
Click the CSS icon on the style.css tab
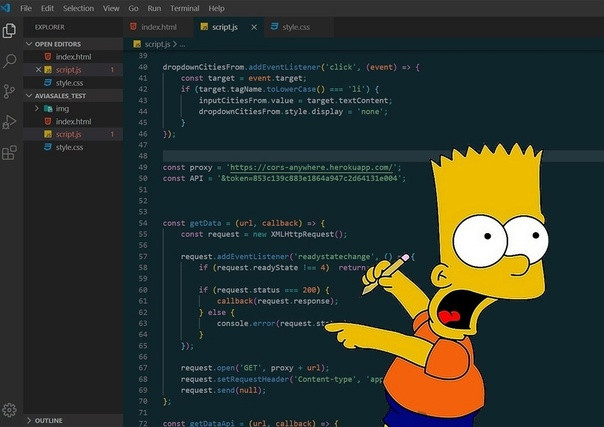pos(274,27)
